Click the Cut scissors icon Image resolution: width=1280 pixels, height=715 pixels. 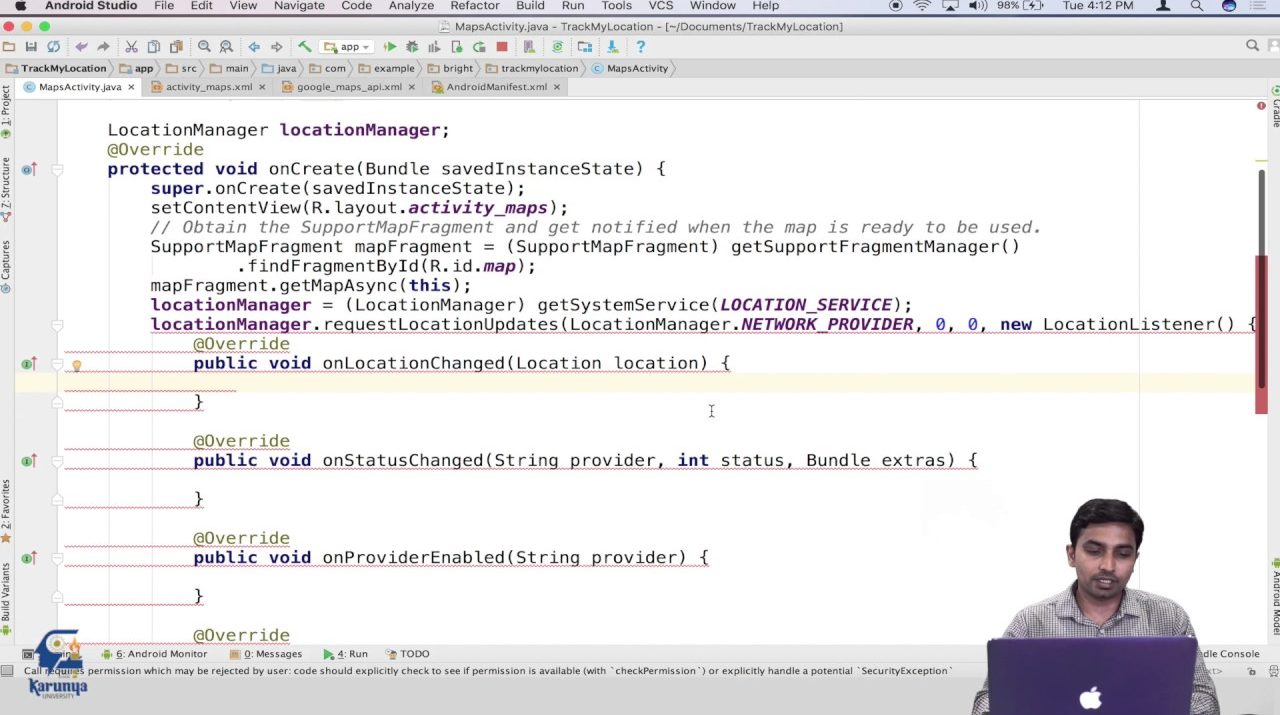[x=131, y=47]
